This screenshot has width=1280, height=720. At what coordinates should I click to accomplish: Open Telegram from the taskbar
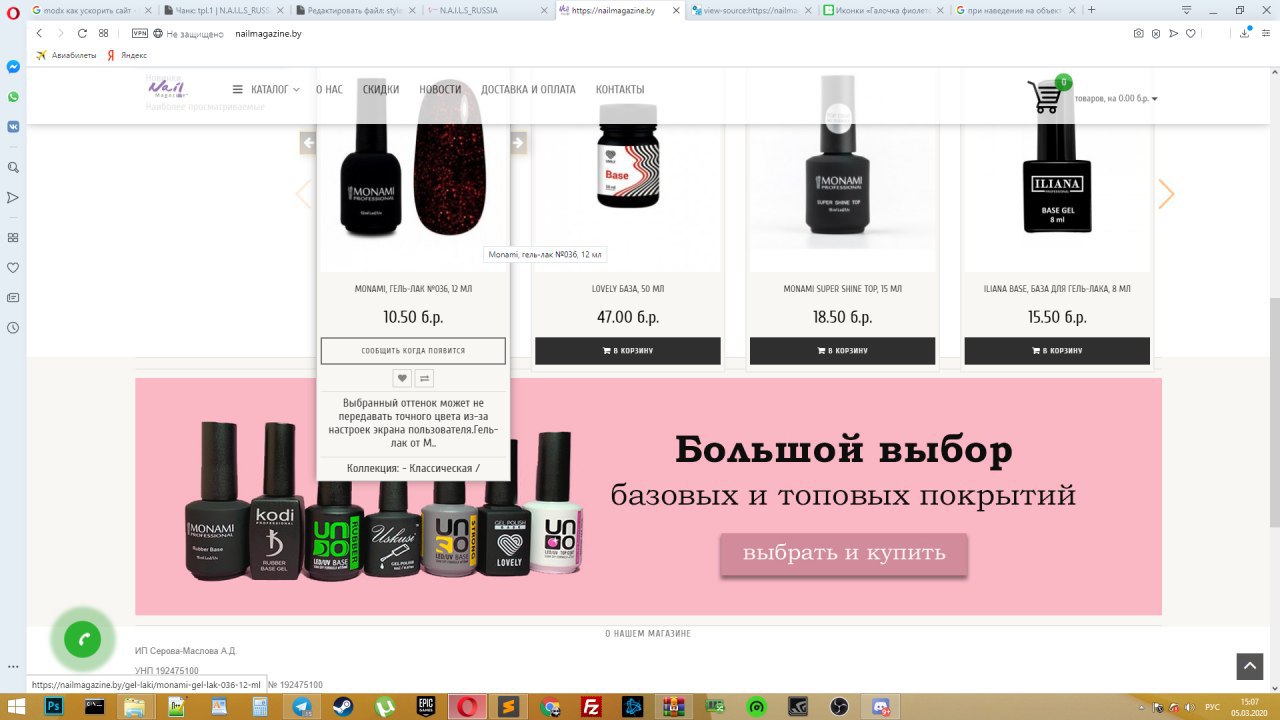pyautogui.click(x=301, y=706)
